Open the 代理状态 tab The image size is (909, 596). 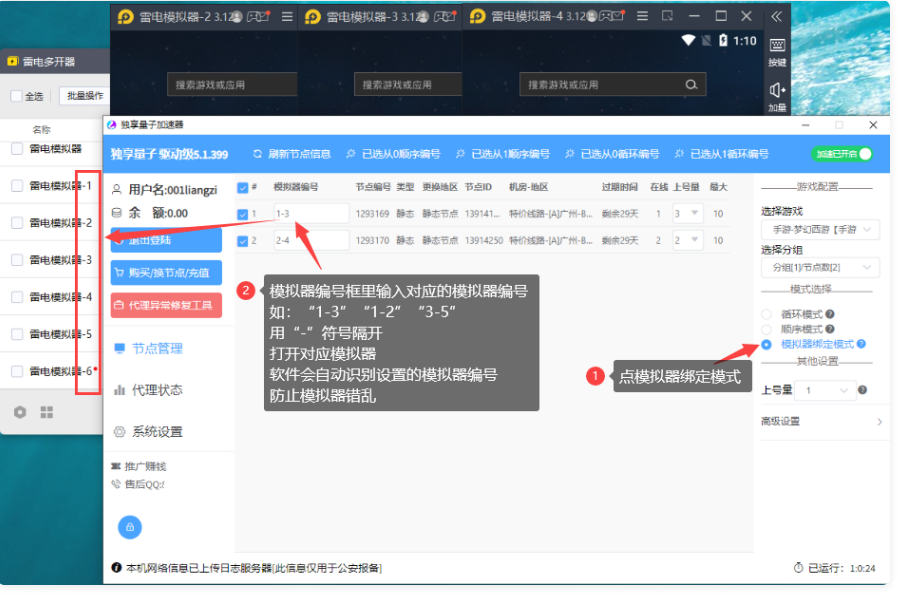point(150,390)
